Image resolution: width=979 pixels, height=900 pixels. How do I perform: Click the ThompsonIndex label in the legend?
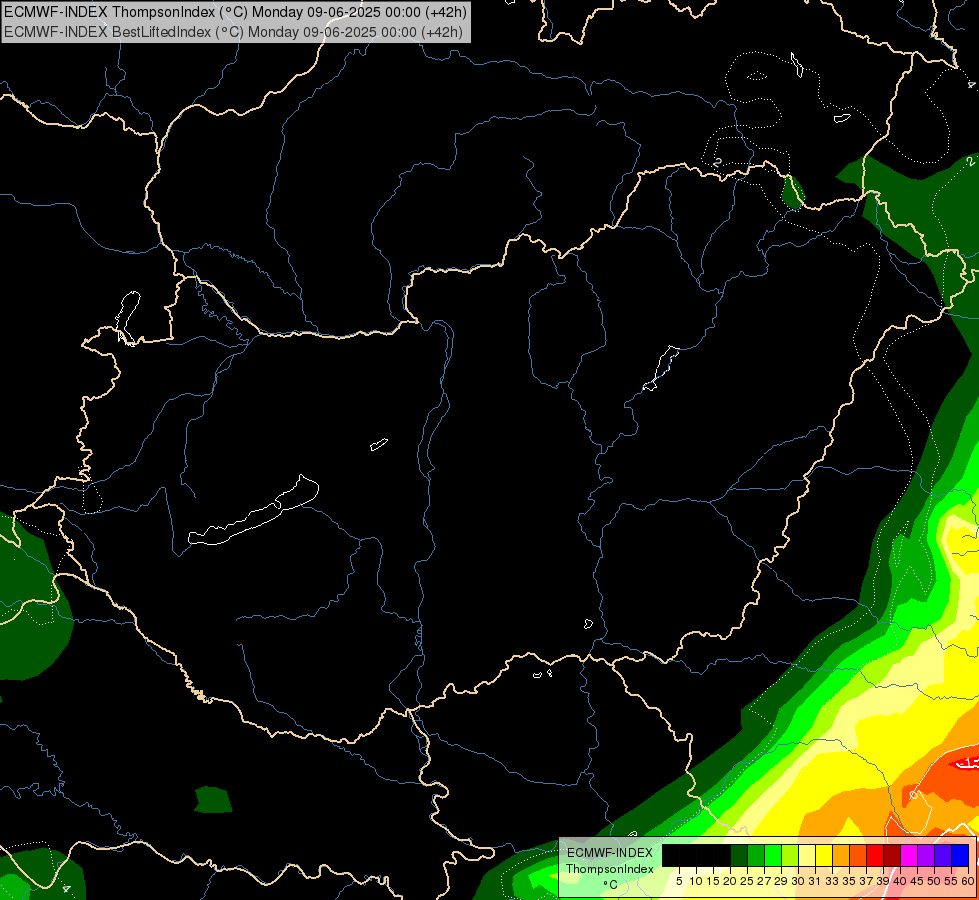pyautogui.click(x=609, y=869)
